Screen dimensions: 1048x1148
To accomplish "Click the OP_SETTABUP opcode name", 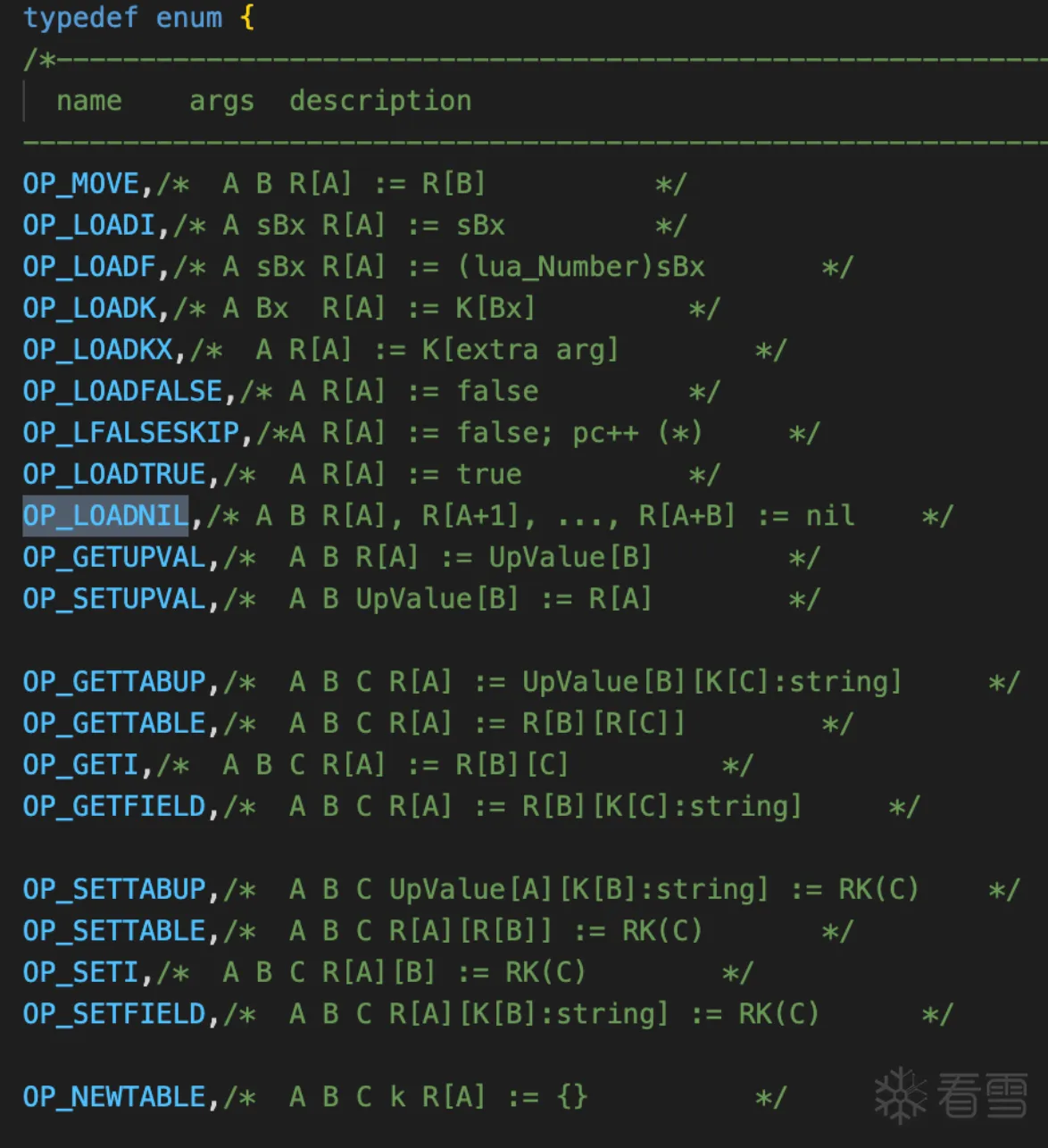I will pos(114,889).
